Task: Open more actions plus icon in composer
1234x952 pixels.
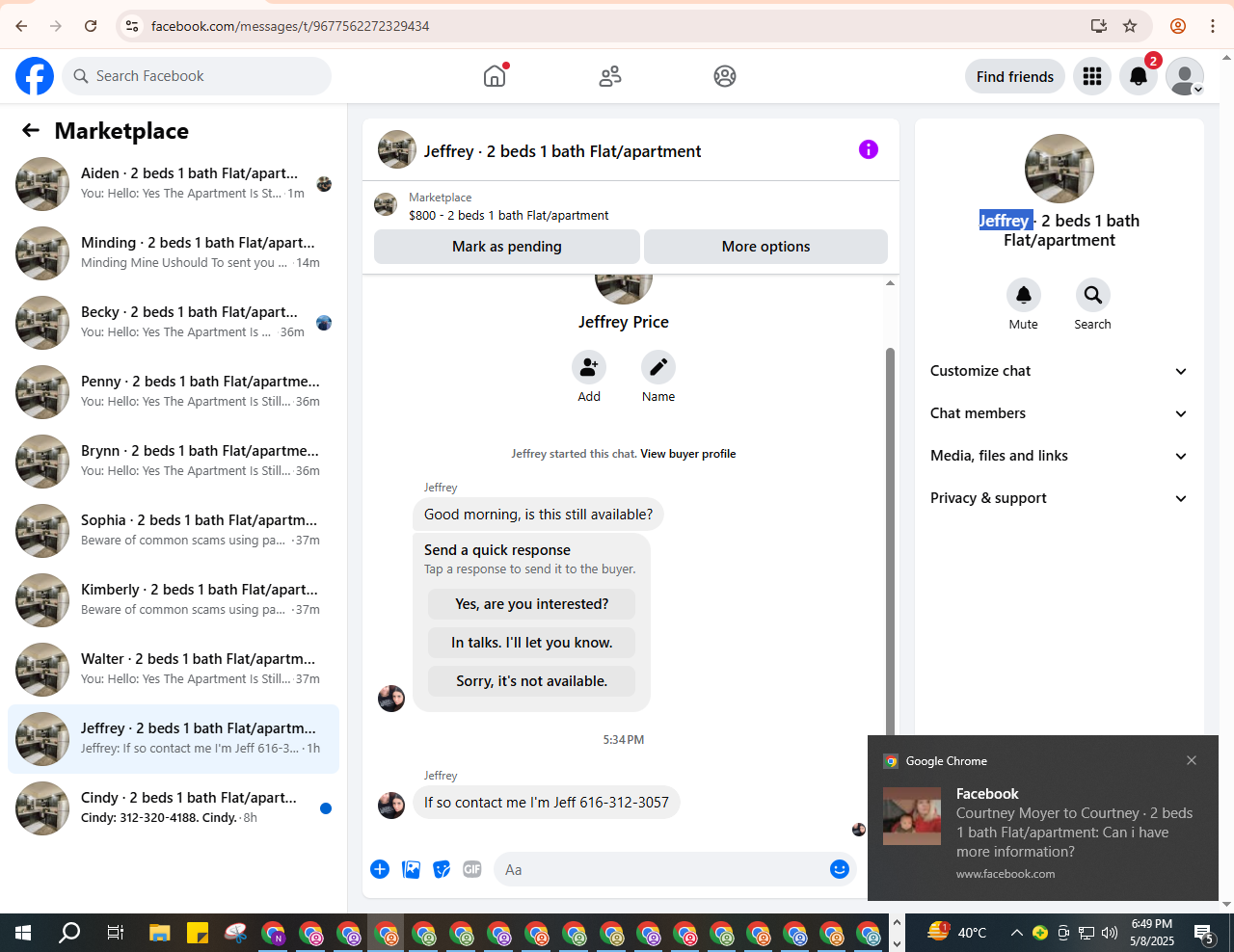Action: pos(380,869)
